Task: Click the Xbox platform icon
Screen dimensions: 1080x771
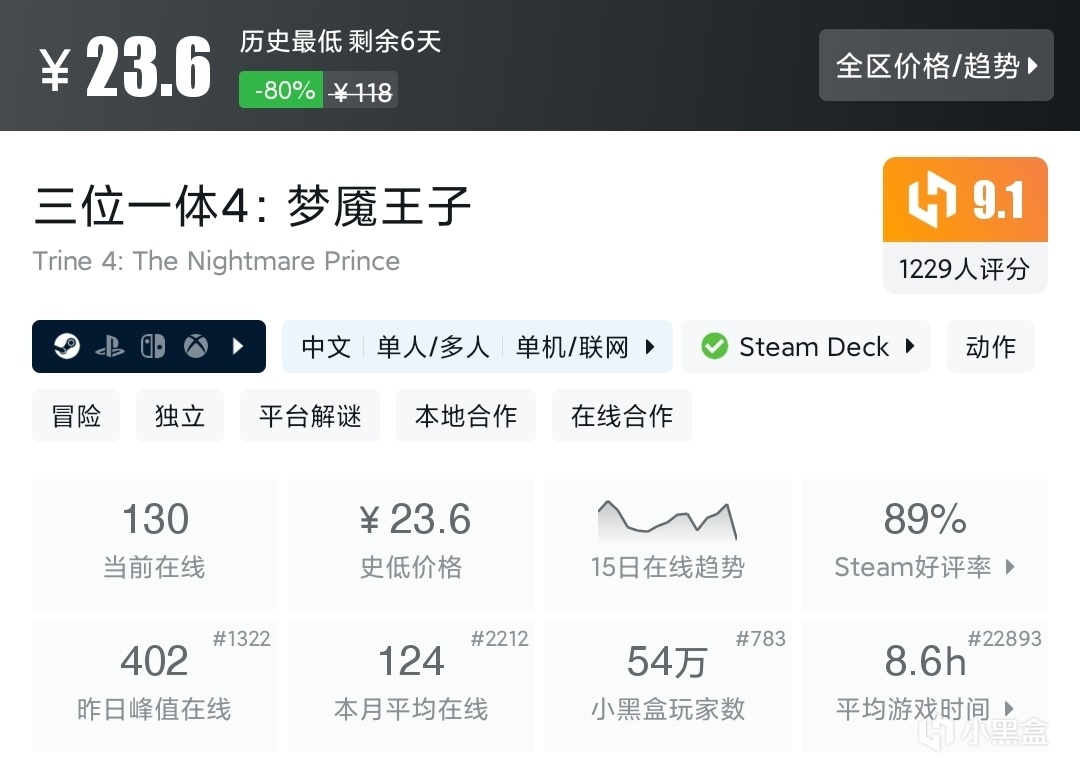Action: pos(196,347)
